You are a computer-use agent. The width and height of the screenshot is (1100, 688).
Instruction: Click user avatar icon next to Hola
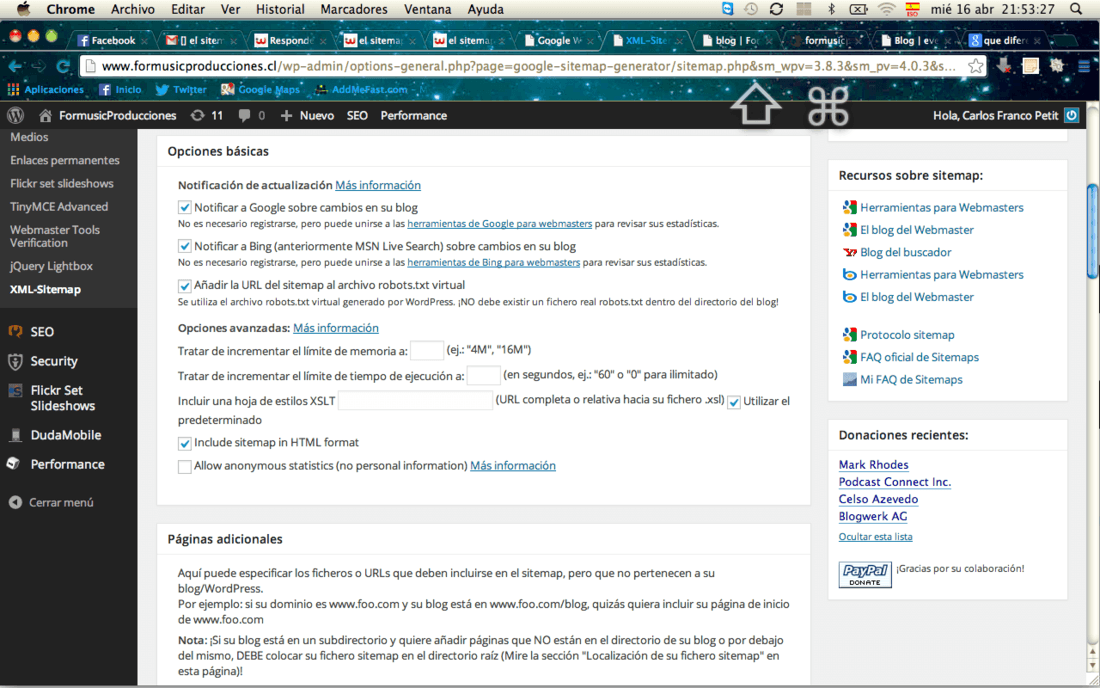coord(1071,115)
